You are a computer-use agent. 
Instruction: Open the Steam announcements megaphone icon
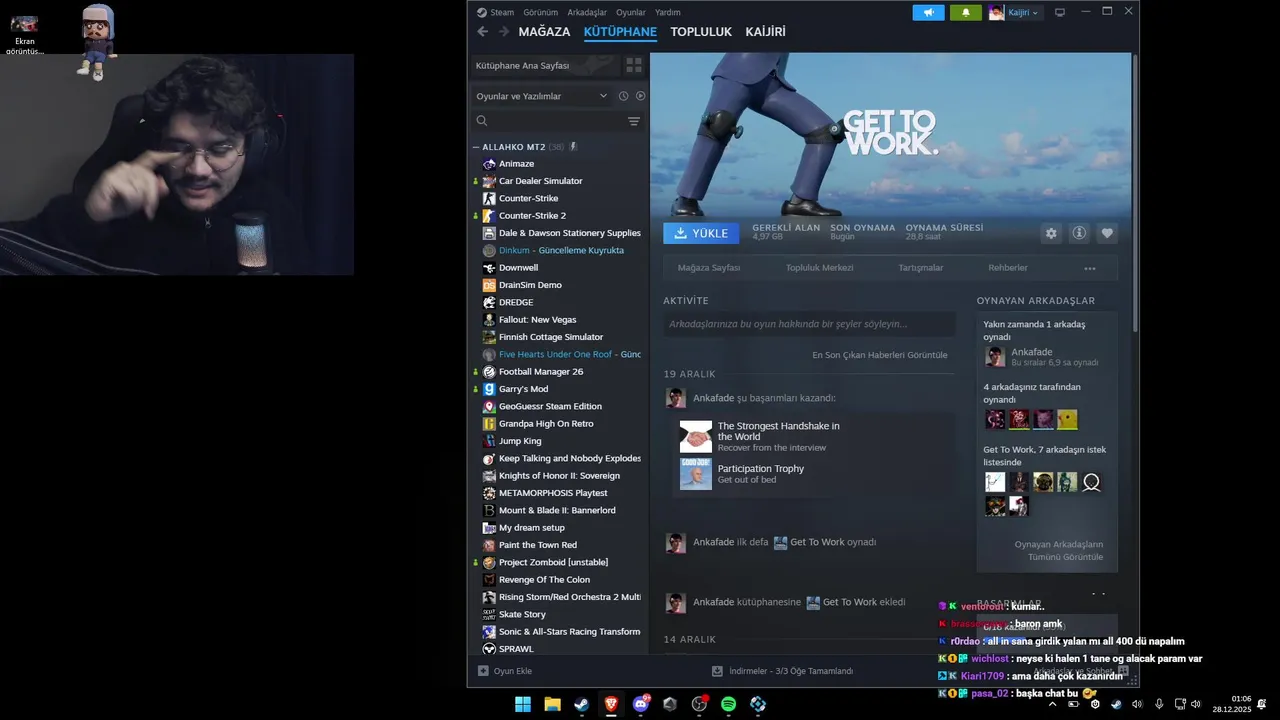click(x=928, y=12)
